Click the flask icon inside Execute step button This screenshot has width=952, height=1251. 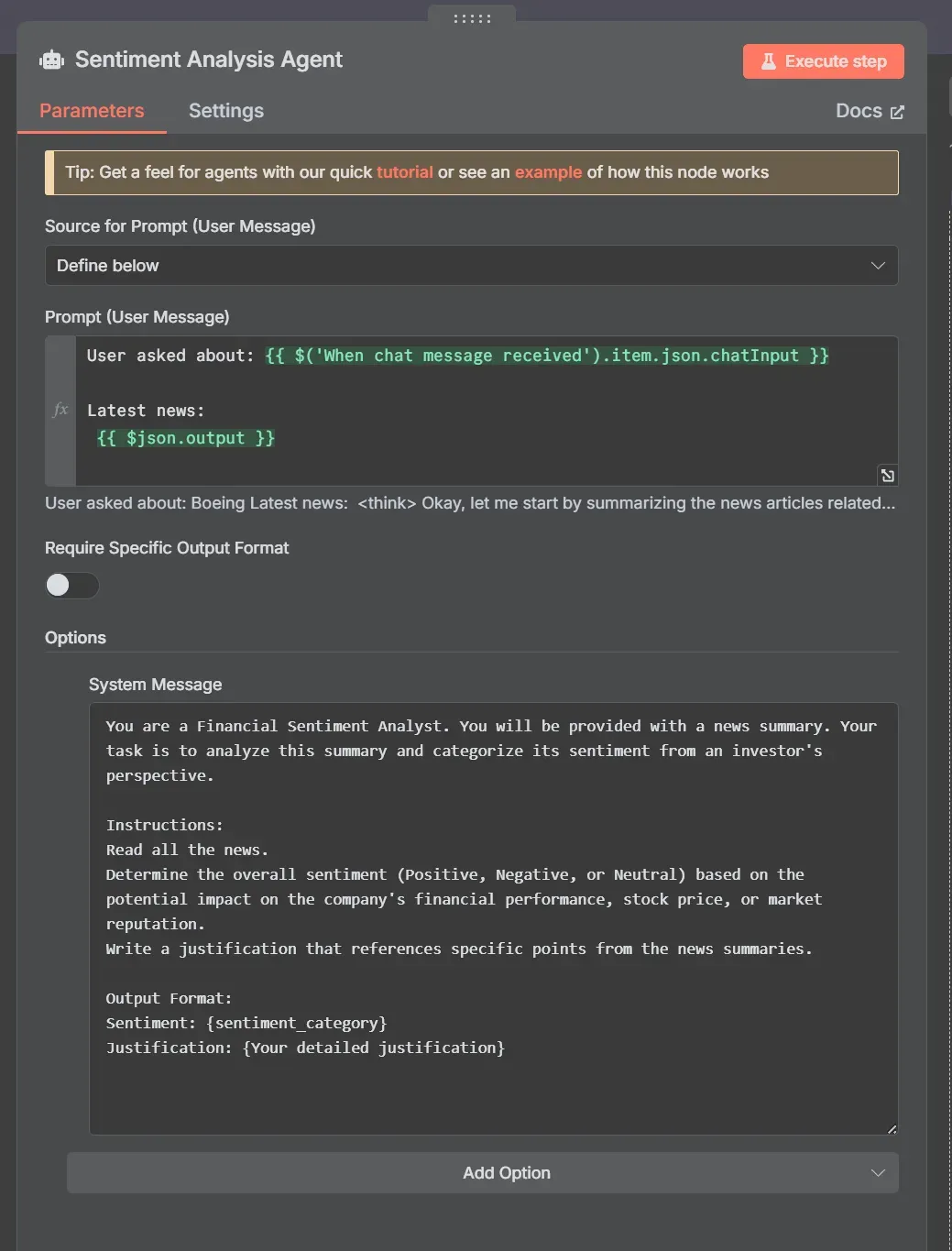pos(767,60)
